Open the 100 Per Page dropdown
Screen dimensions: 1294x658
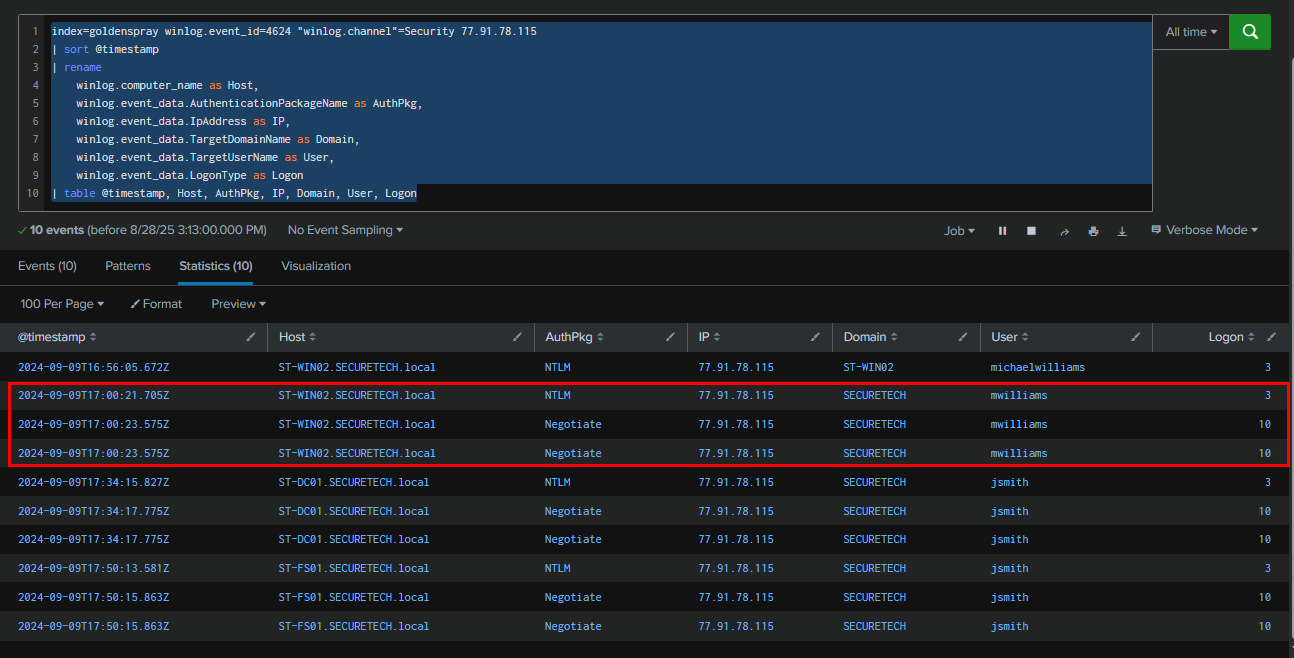pos(62,304)
